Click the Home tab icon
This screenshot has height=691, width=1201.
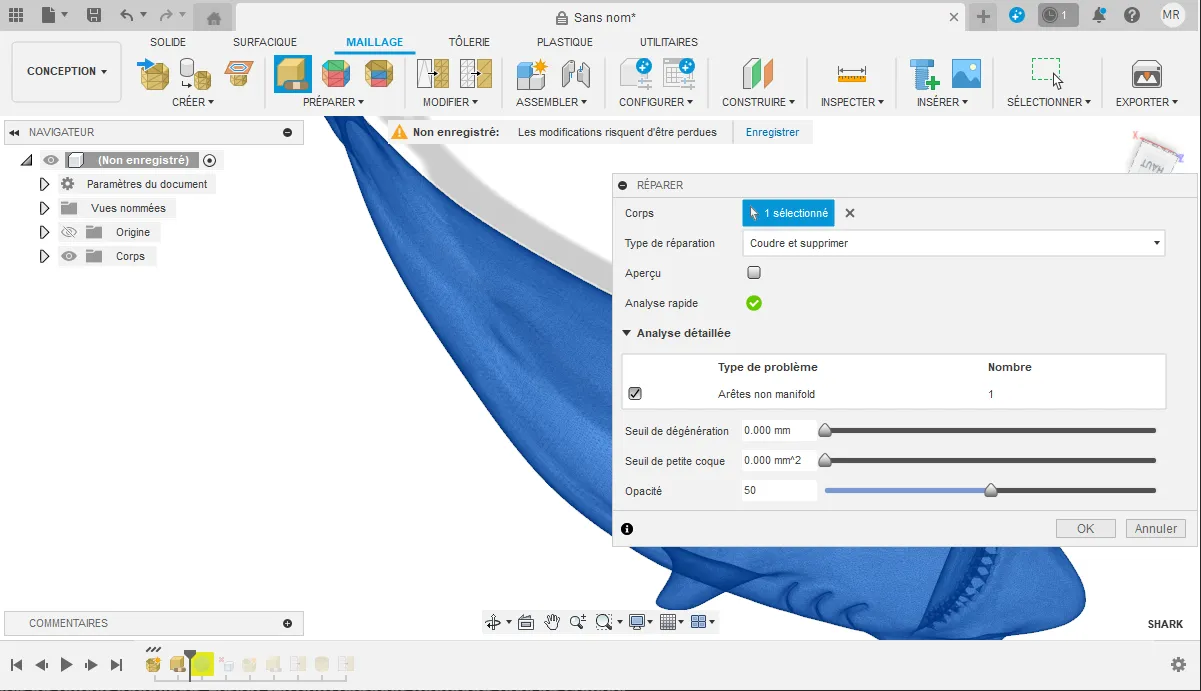pos(213,17)
